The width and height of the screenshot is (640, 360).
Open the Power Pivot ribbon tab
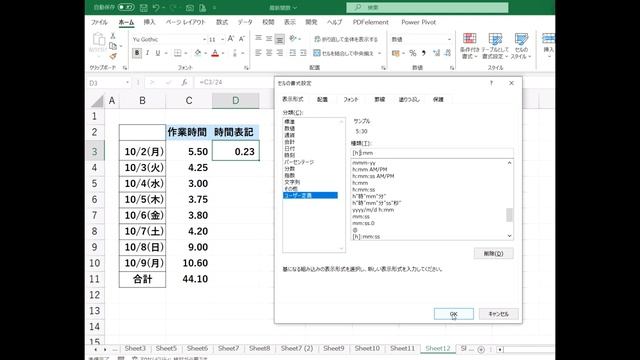point(418,22)
